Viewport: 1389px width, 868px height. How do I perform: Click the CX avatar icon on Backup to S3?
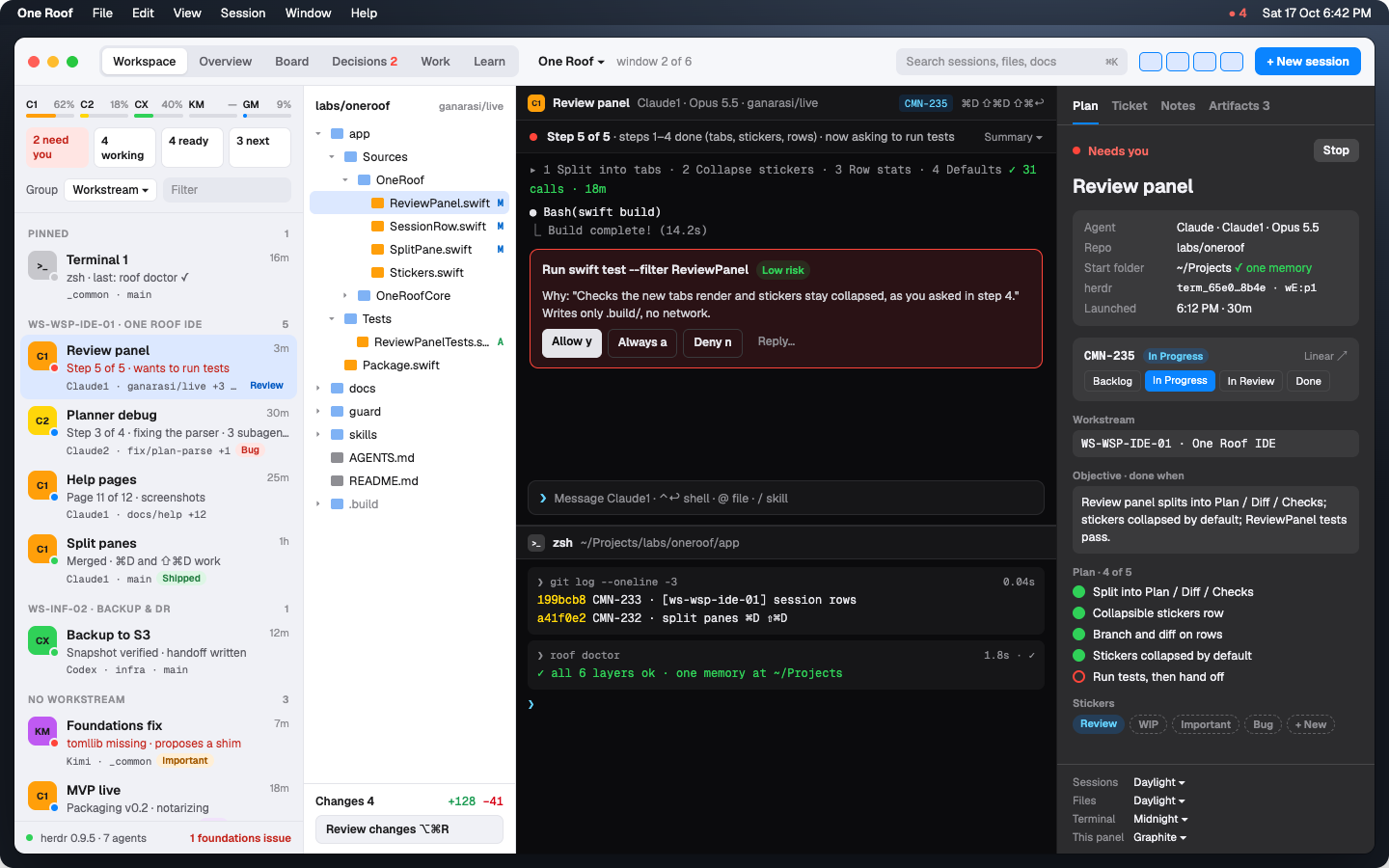42,640
